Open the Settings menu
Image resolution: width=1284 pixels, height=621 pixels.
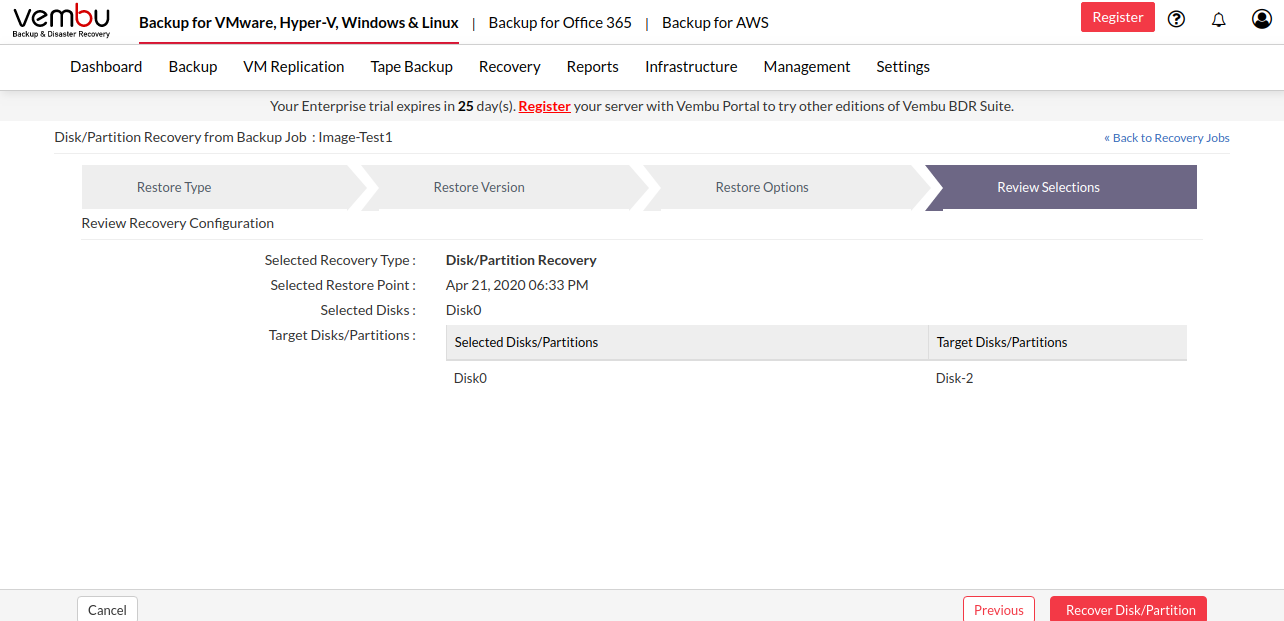point(903,67)
